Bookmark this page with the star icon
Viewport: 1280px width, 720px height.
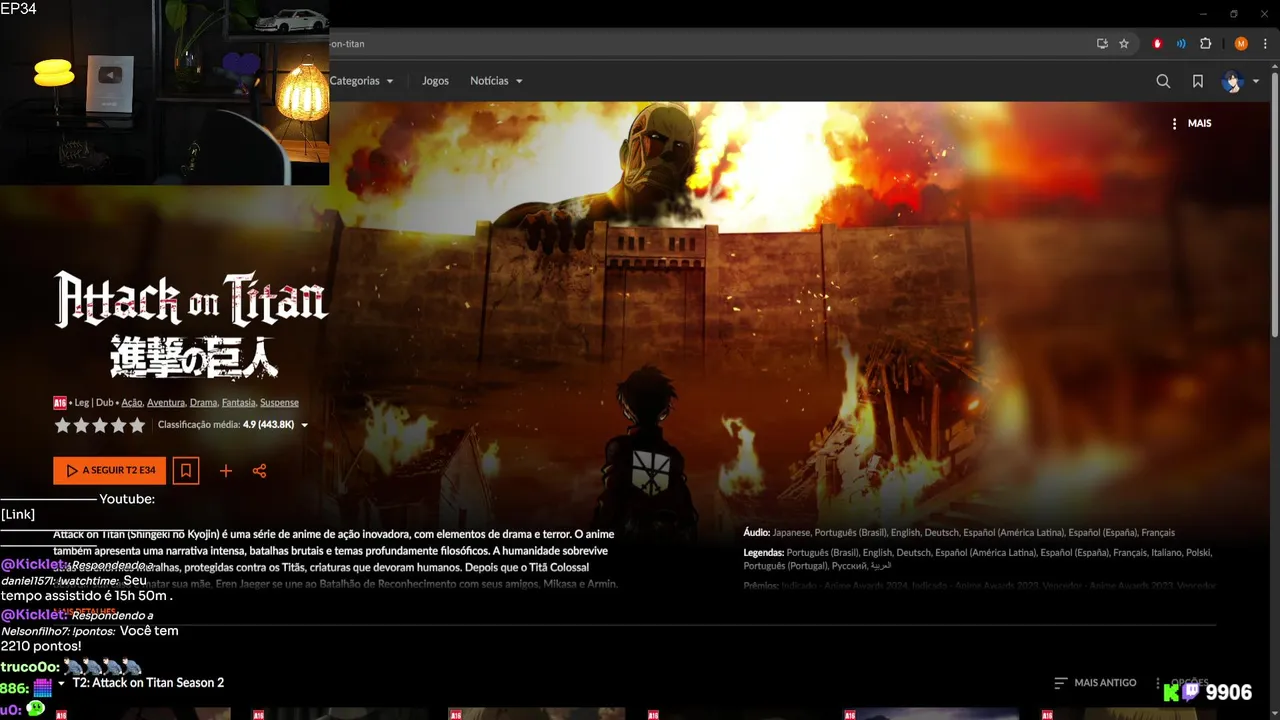1124,44
